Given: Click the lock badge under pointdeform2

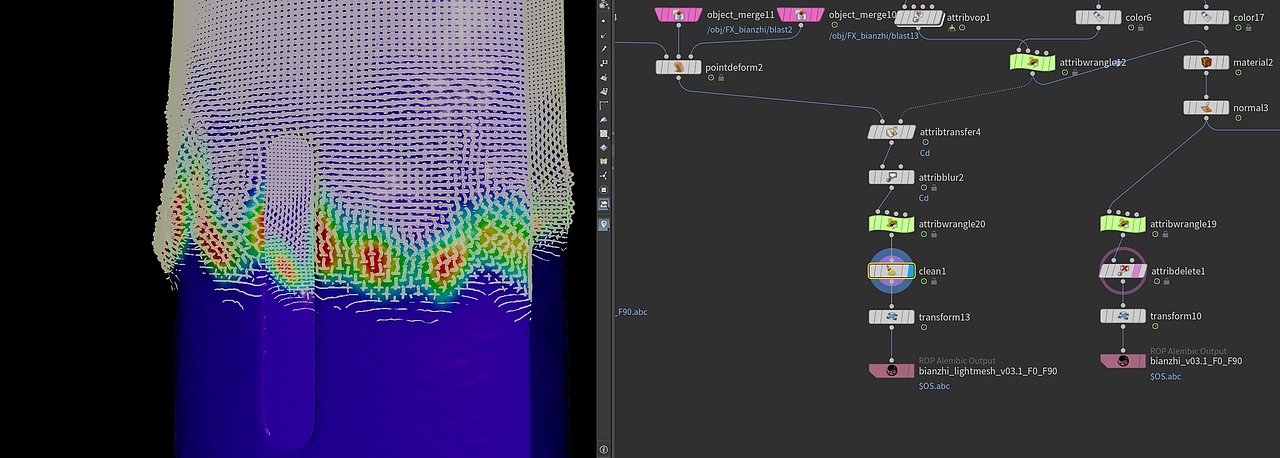Looking at the screenshot, I should pos(720,78).
